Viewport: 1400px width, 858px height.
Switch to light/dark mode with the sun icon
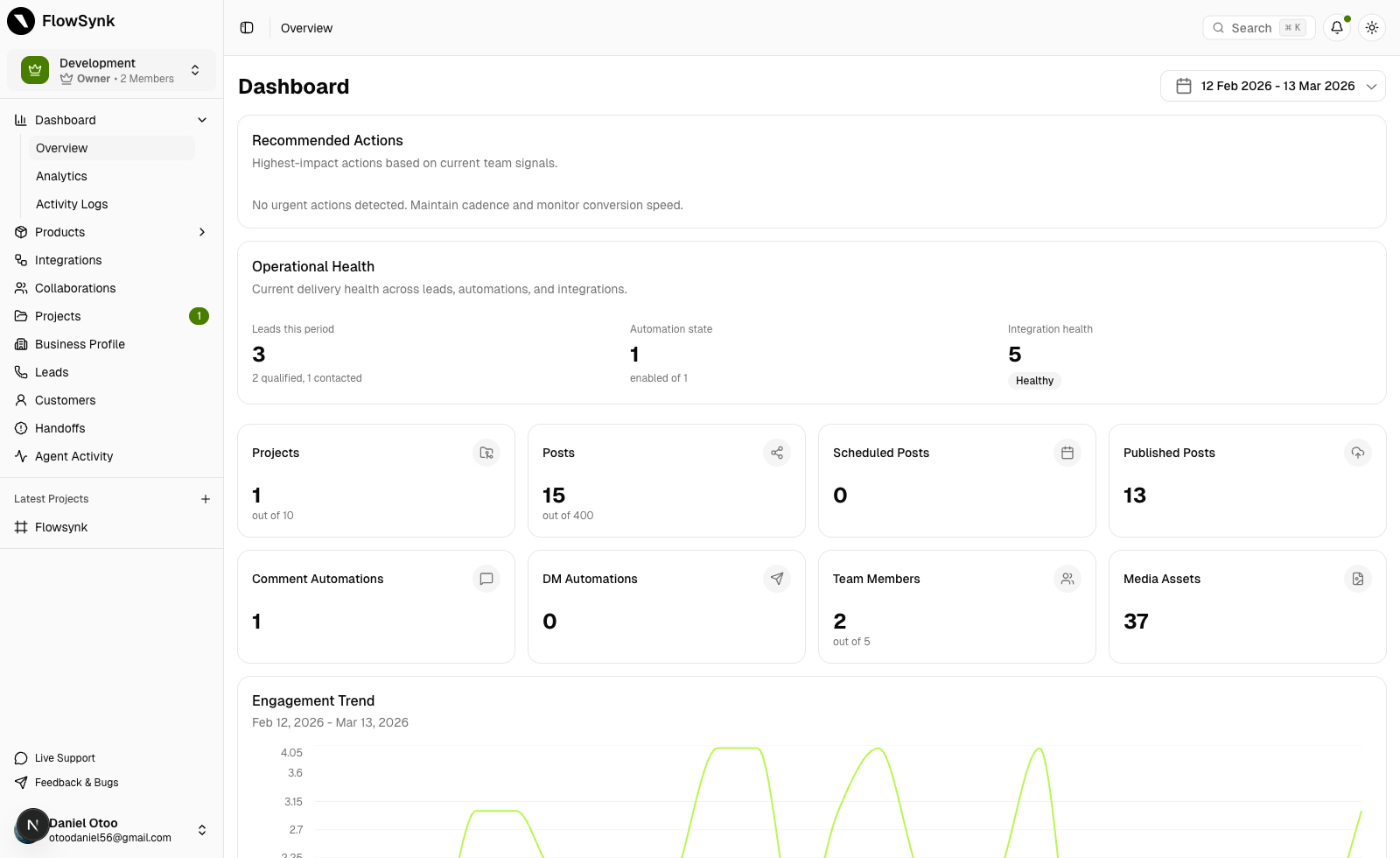[x=1371, y=27]
